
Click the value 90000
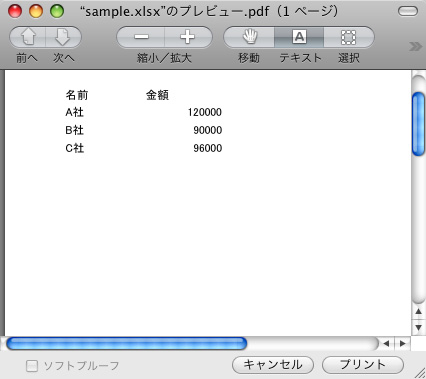(x=208, y=130)
